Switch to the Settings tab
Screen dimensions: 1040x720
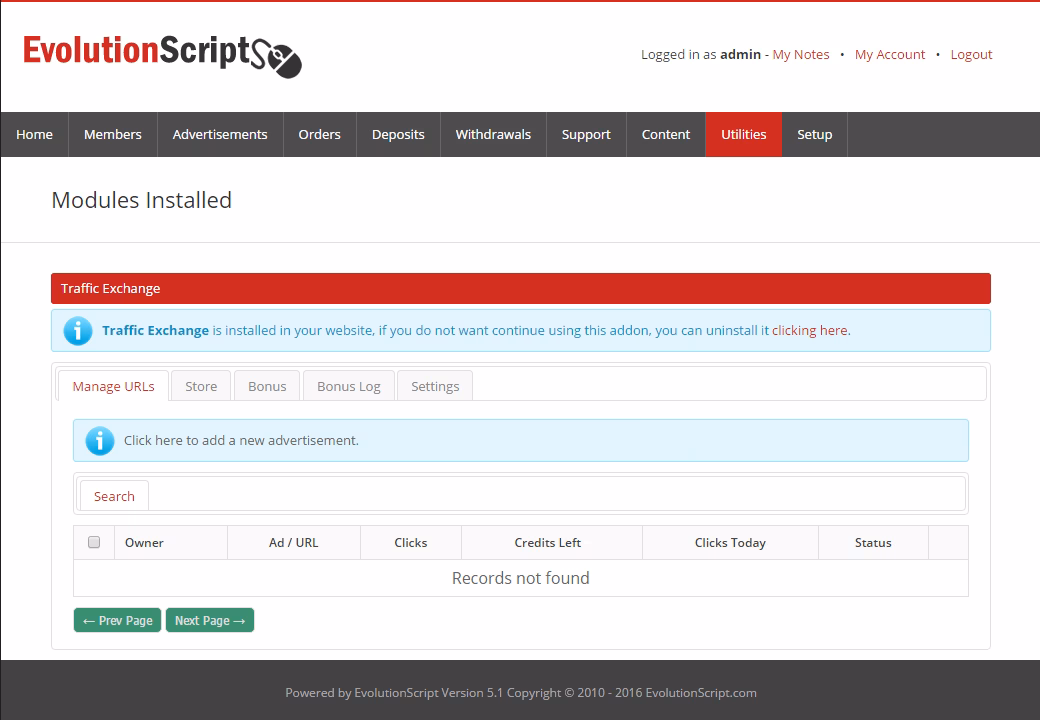click(x=435, y=386)
